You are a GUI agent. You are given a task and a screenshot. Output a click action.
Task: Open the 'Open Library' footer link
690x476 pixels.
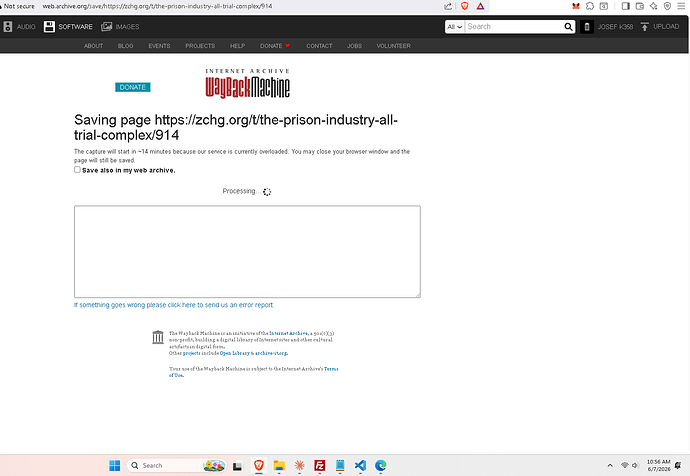[235, 353]
